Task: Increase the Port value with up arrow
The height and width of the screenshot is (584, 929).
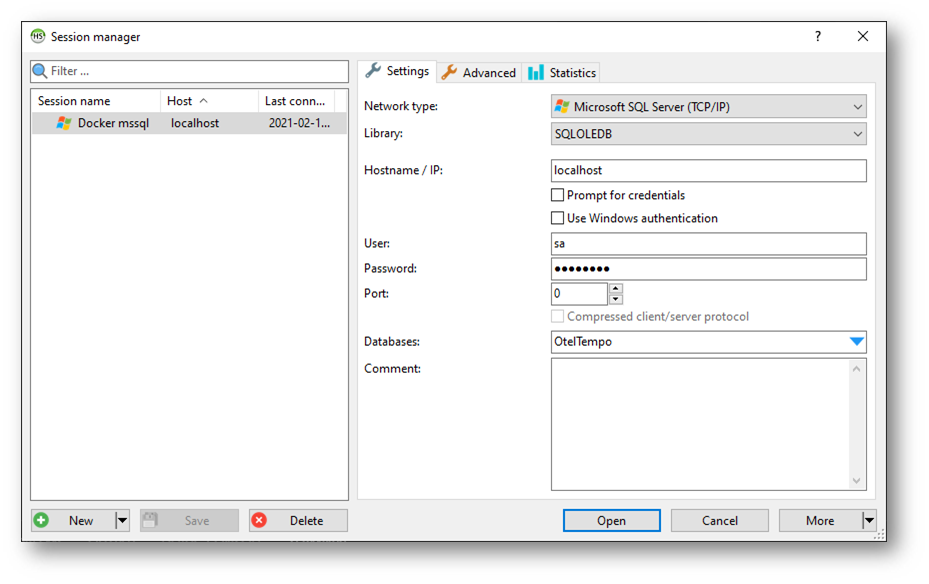Action: (x=616, y=288)
